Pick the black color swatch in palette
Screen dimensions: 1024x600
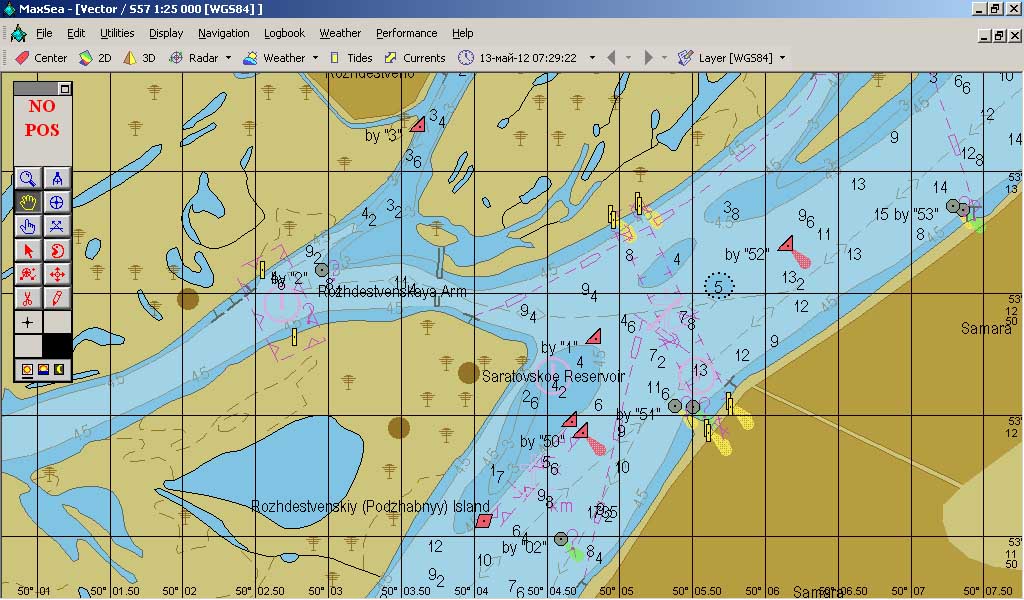[x=57, y=345]
